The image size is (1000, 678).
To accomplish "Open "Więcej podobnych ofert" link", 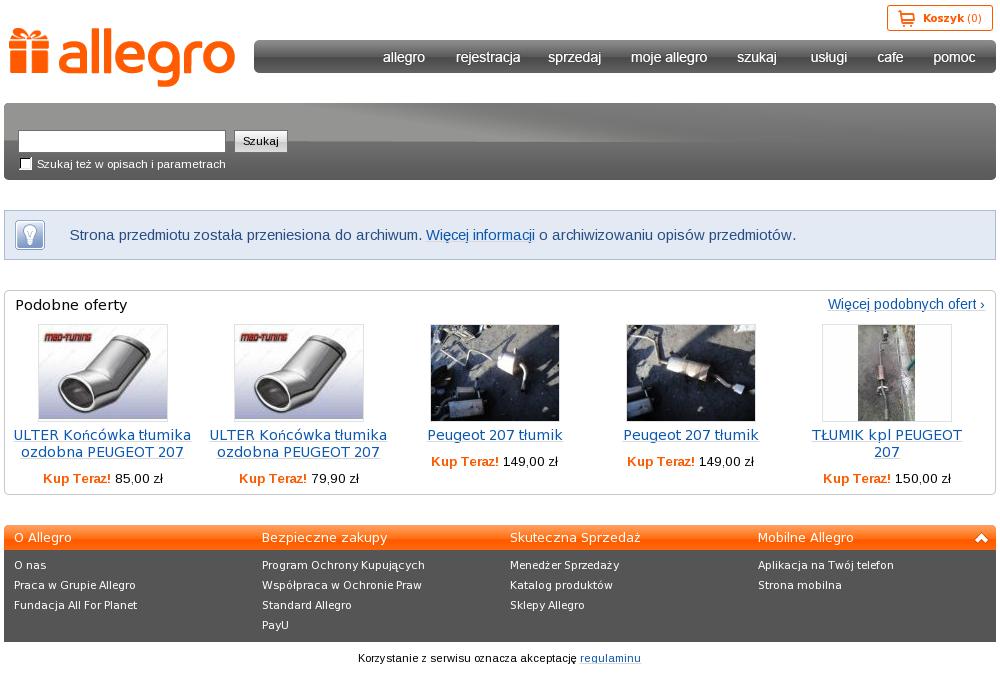I will tap(906, 304).
